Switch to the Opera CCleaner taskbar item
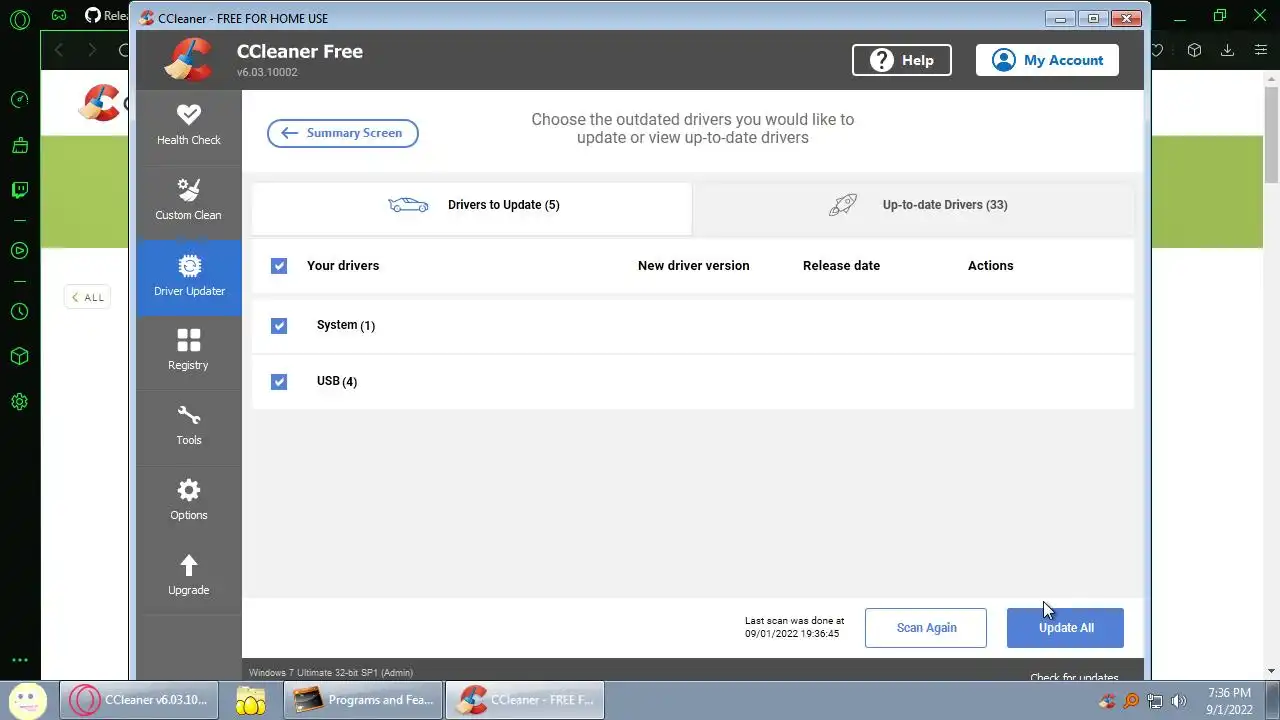The image size is (1280, 720). [x=140, y=700]
